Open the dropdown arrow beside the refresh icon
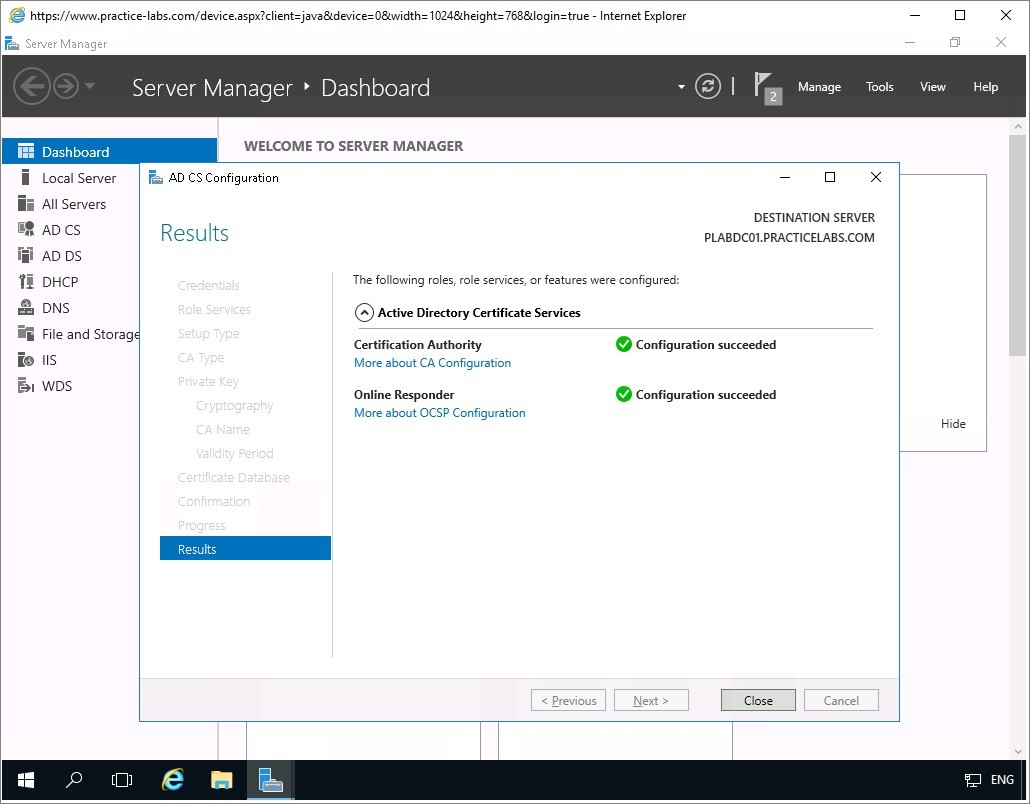The height and width of the screenshot is (804, 1030). coord(681,87)
